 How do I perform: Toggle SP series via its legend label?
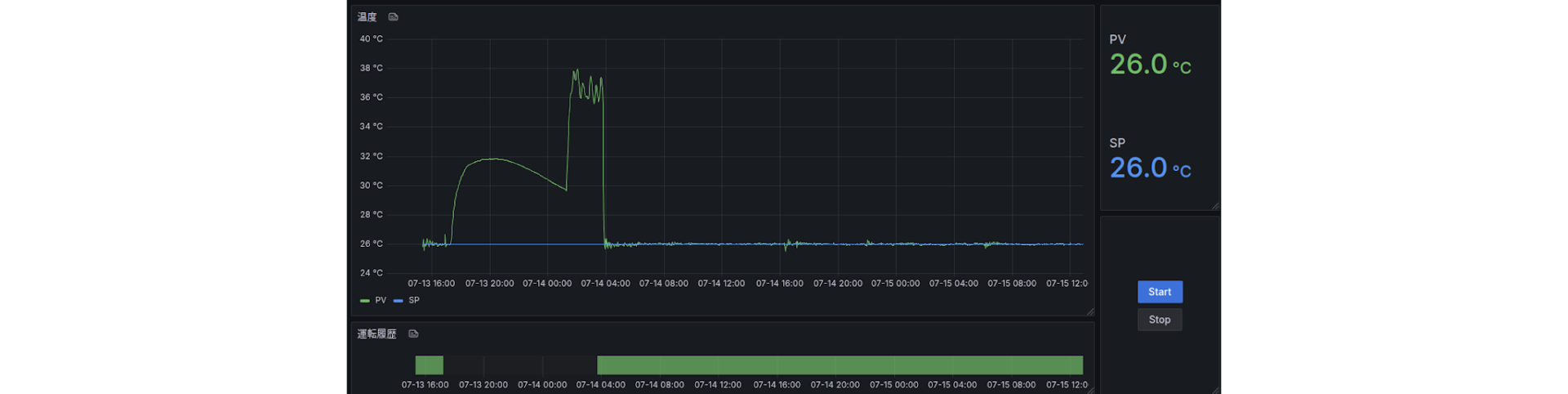[414, 301]
